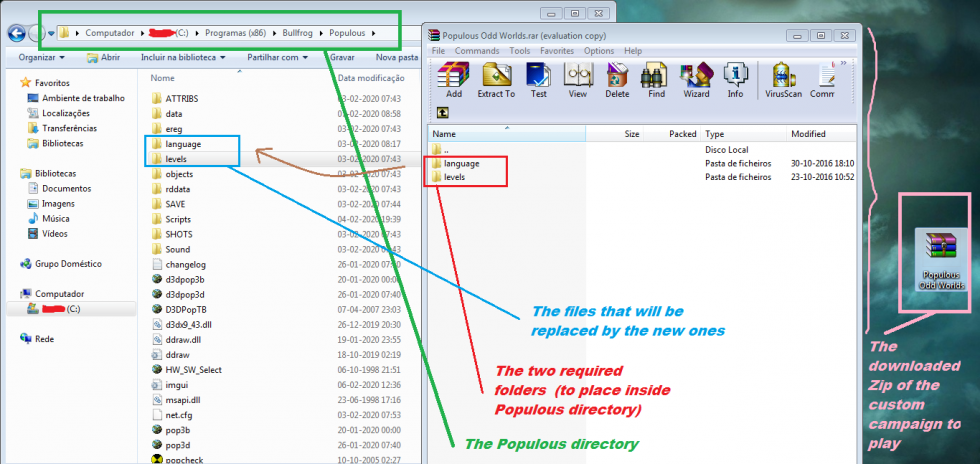This screenshot has height=464, width=980.
Task: Click the Delete icon in WinRAR toolbar
Action: pos(617,80)
